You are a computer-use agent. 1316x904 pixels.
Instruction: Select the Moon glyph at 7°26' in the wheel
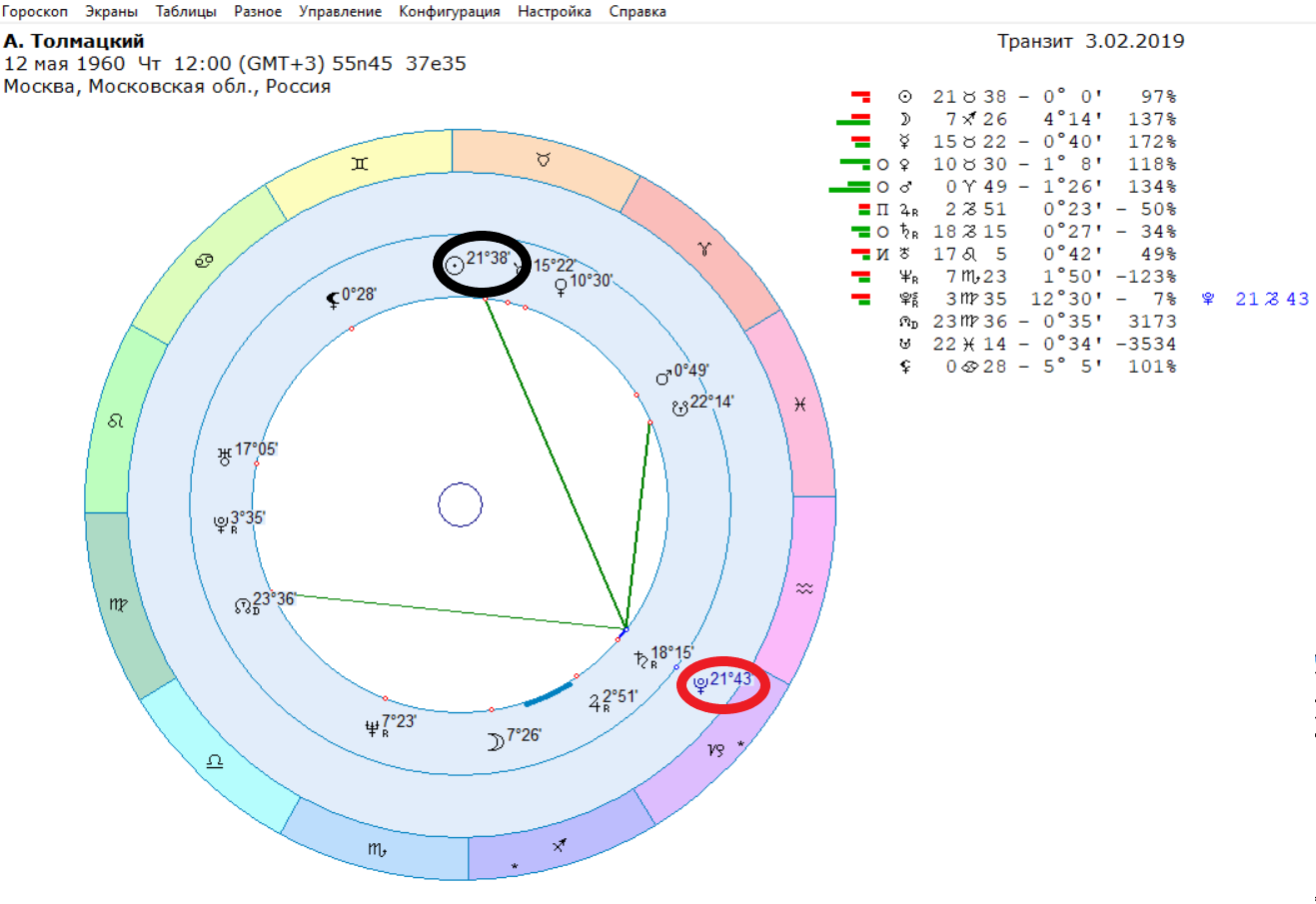click(495, 740)
